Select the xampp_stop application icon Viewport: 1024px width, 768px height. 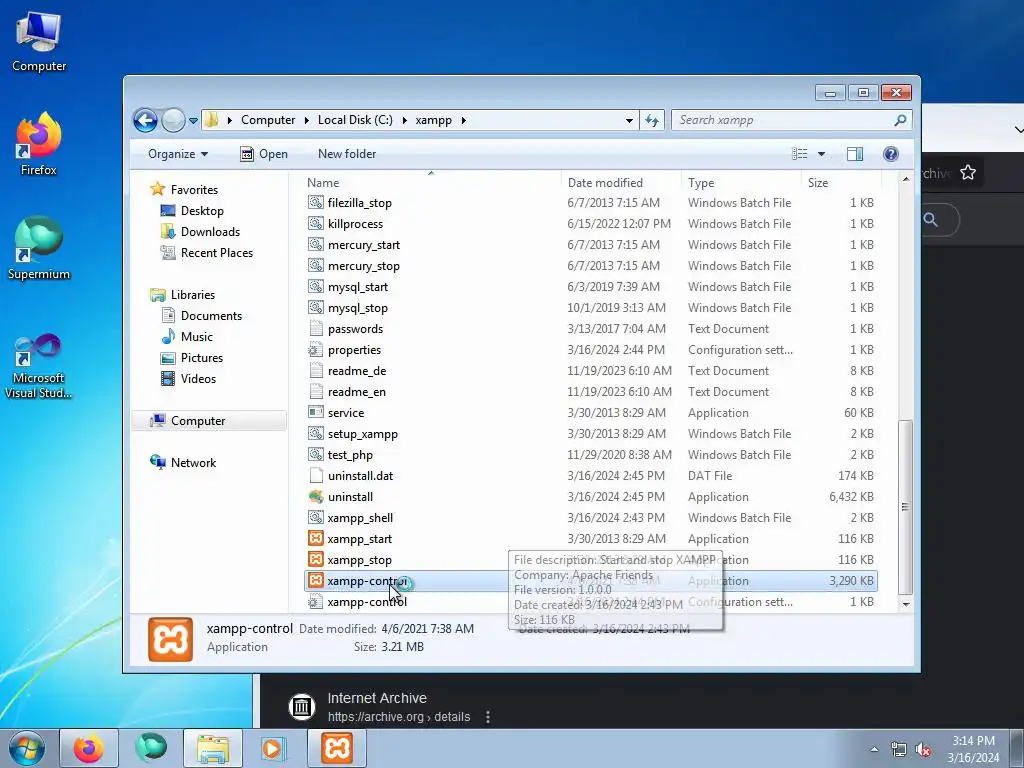pos(315,560)
